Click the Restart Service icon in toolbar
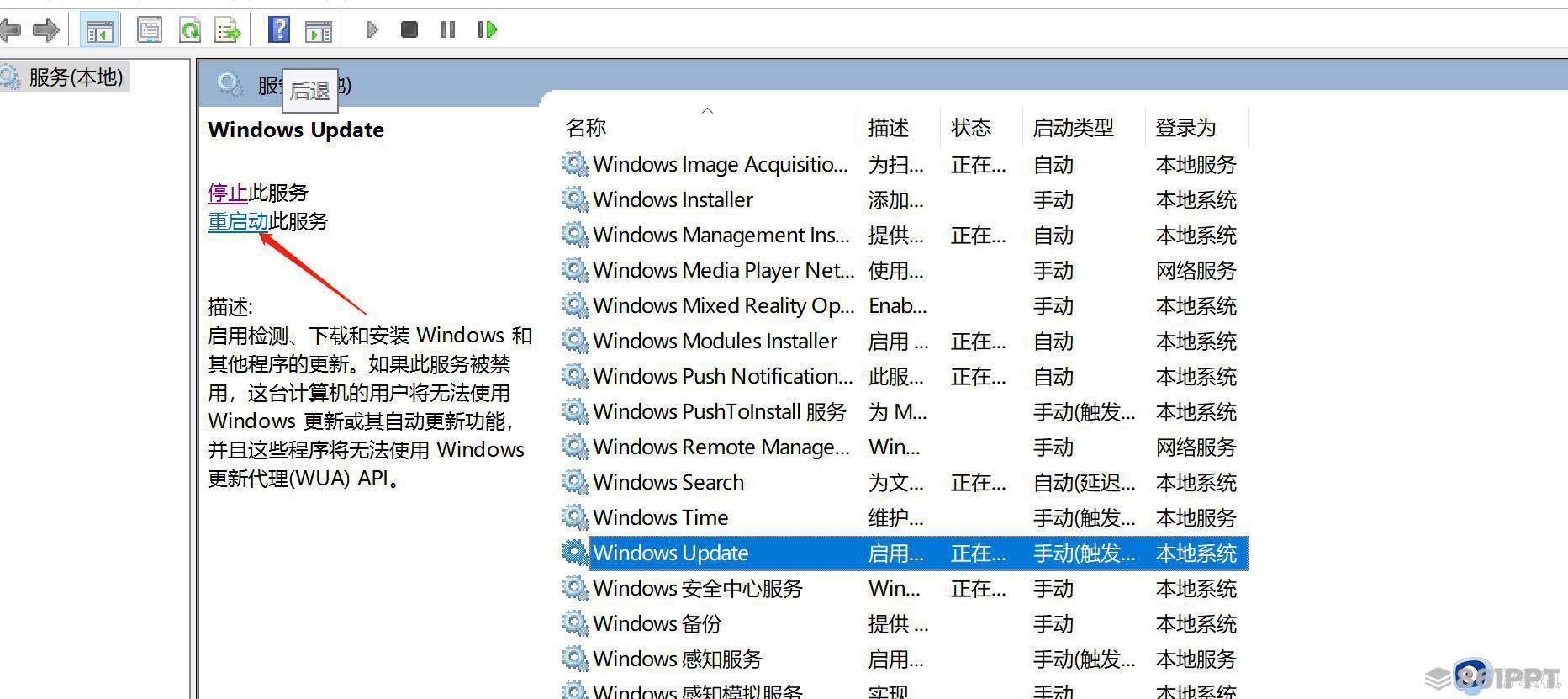 488,30
